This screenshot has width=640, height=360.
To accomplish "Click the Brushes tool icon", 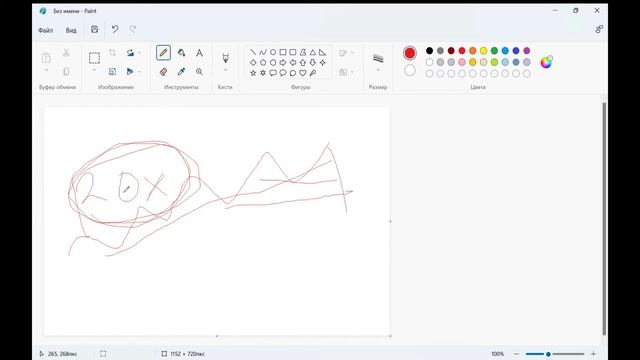I will (225, 58).
